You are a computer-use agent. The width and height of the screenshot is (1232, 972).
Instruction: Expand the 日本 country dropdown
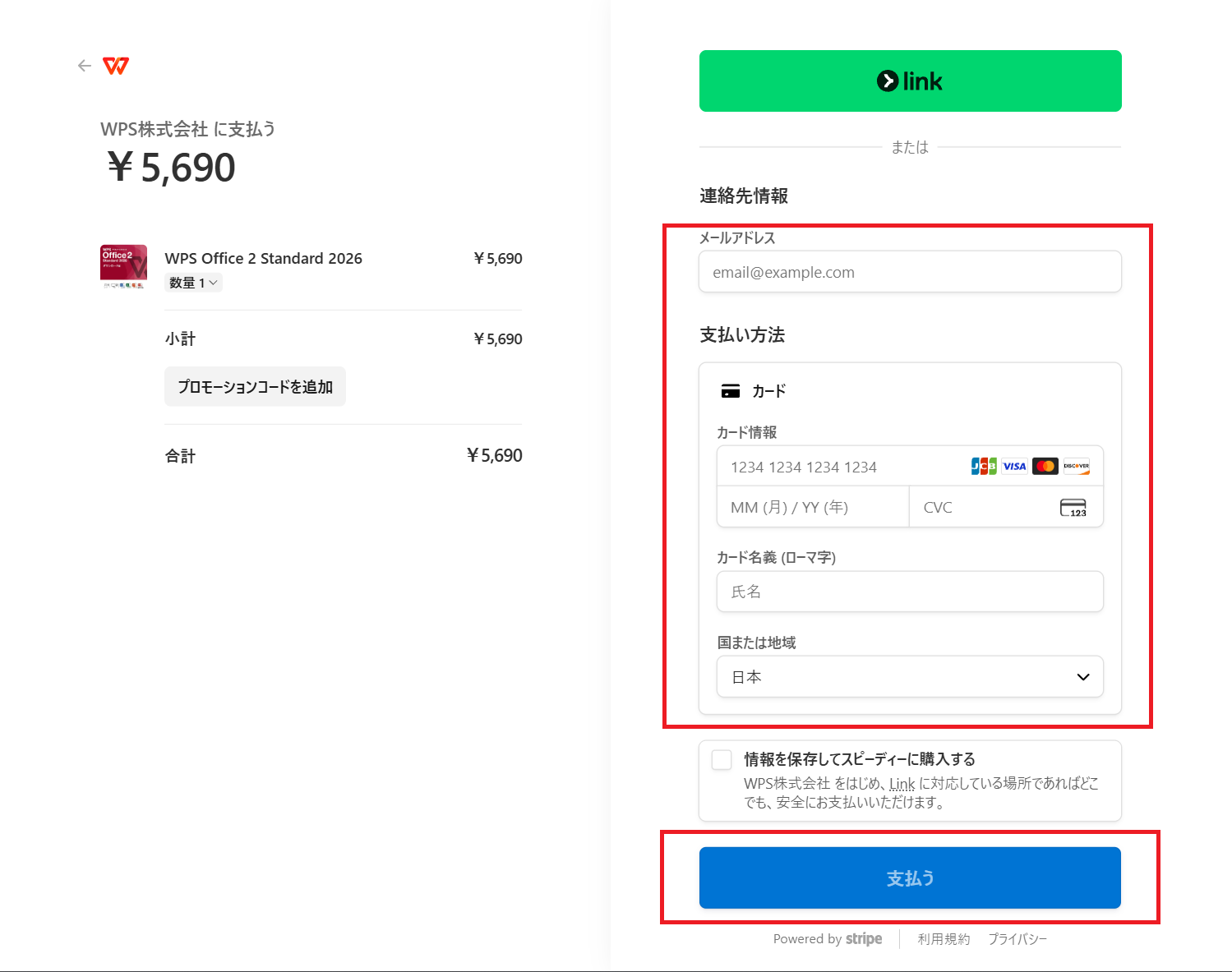(910, 676)
